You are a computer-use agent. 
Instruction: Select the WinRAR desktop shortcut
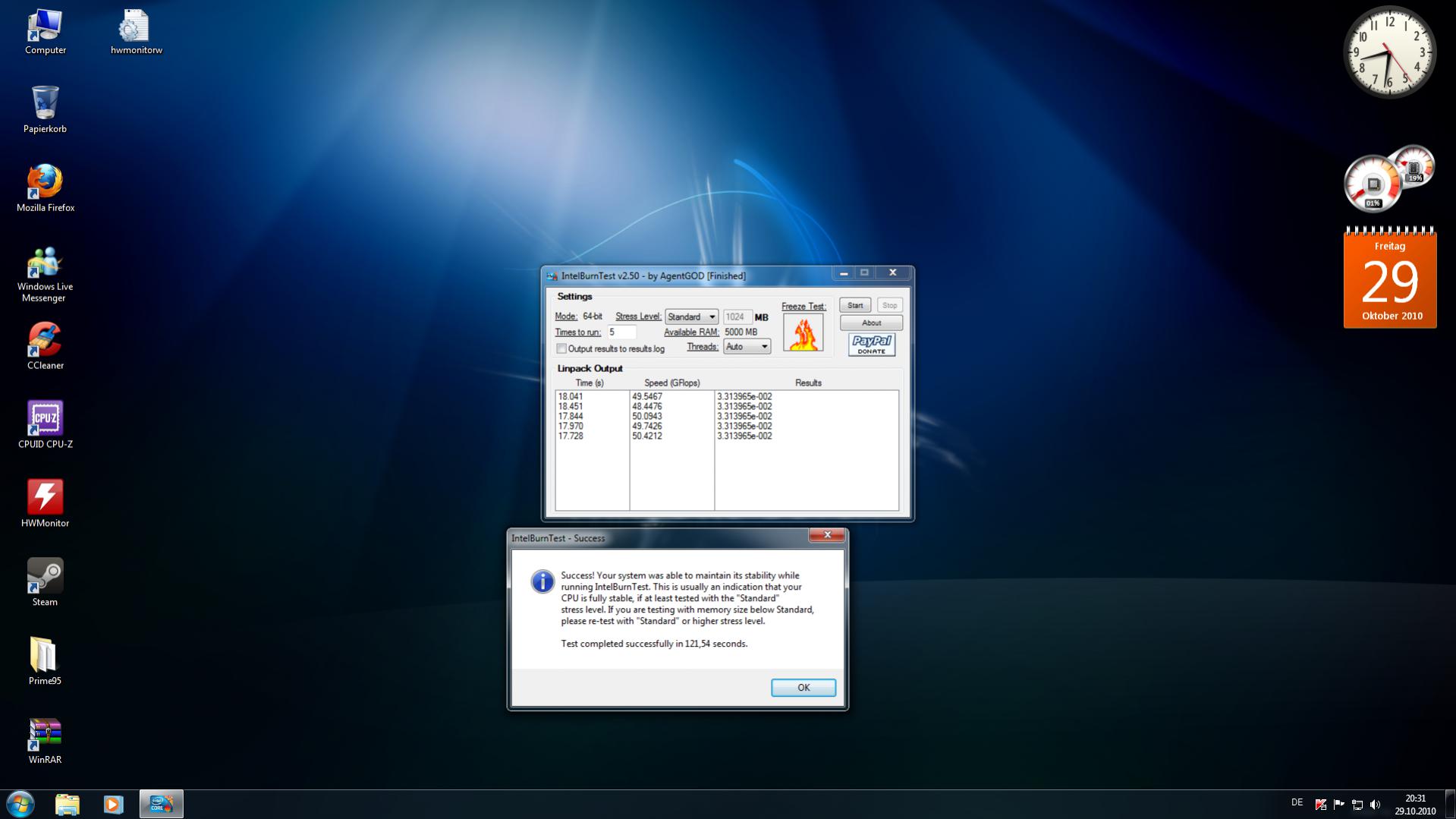46,741
